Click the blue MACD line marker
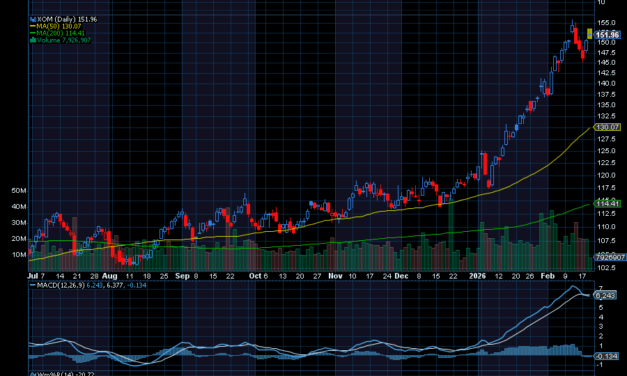 click(33, 285)
